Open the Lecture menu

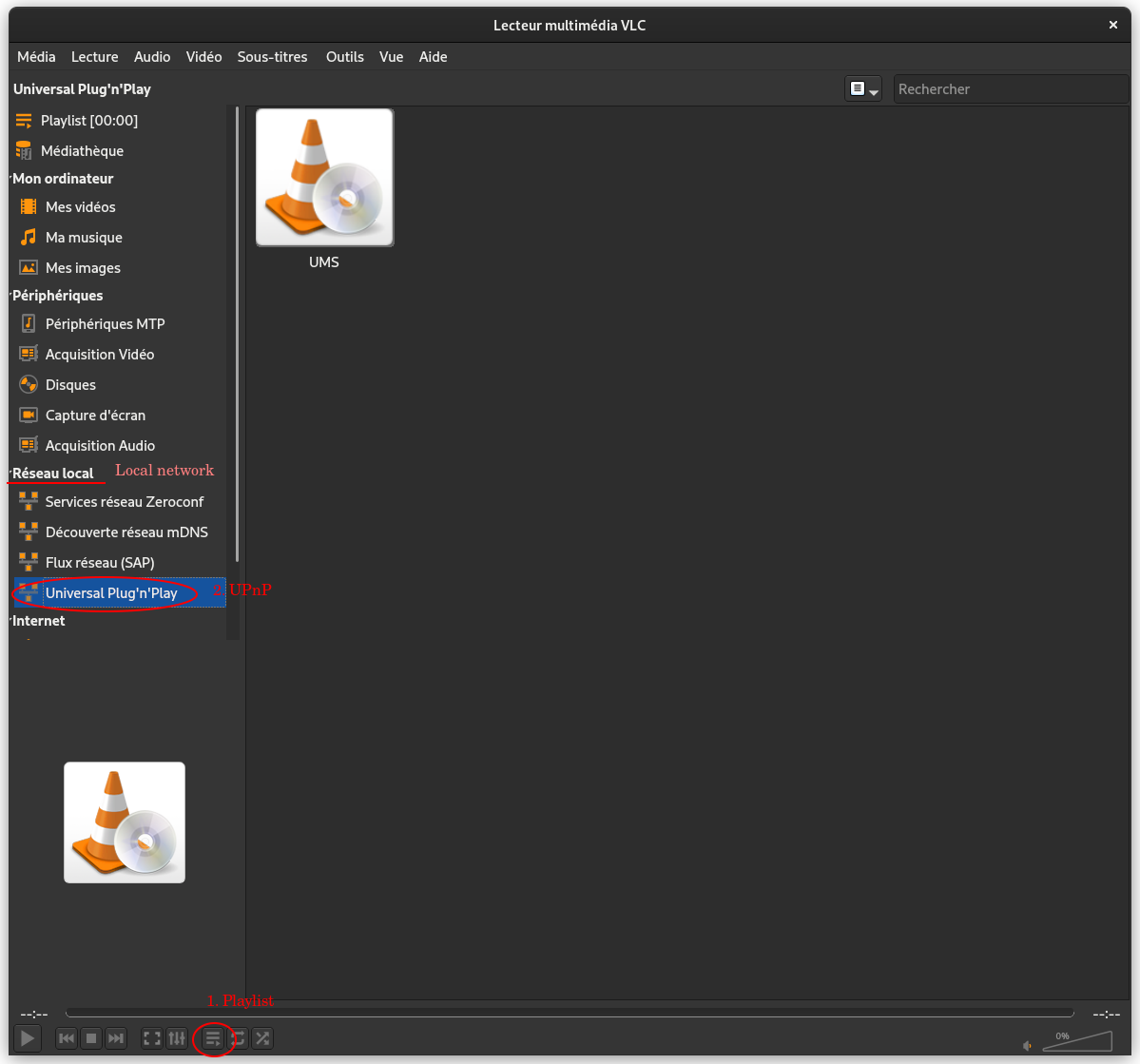(94, 57)
